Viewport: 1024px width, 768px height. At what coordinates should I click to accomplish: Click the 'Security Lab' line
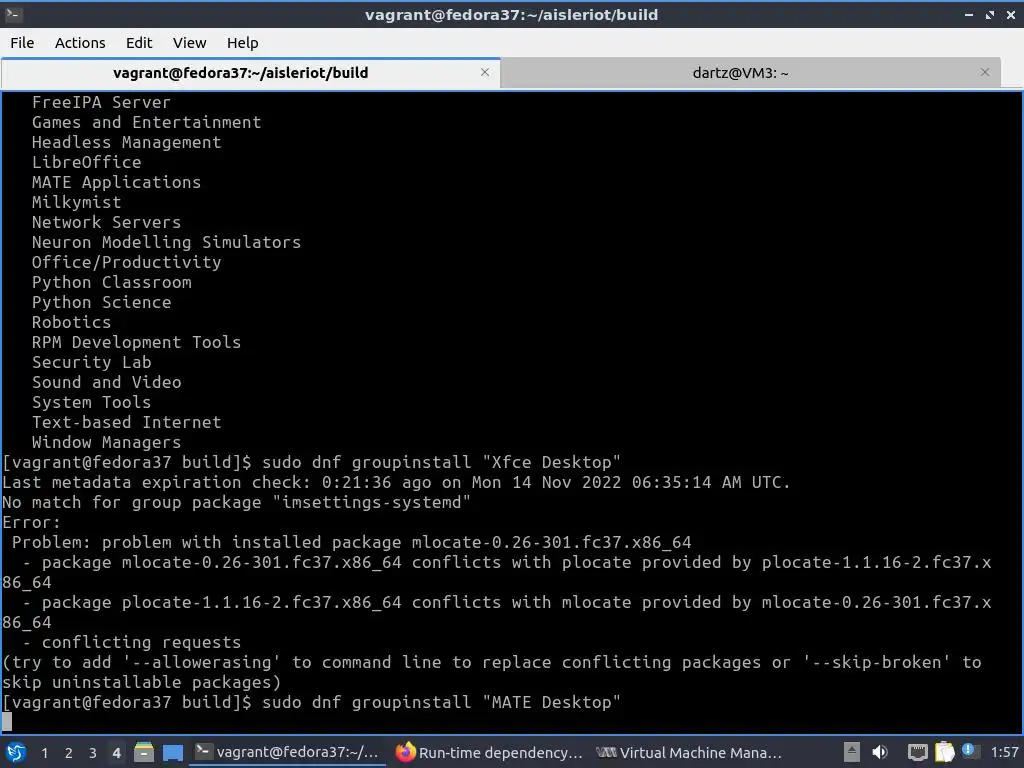click(91, 362)
